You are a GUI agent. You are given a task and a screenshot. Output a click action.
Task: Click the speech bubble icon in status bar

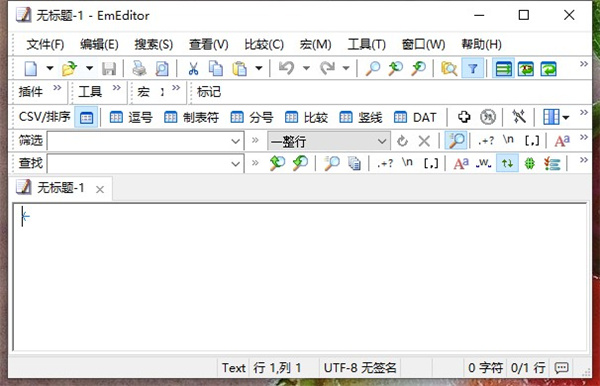click(x=561, y=368)
